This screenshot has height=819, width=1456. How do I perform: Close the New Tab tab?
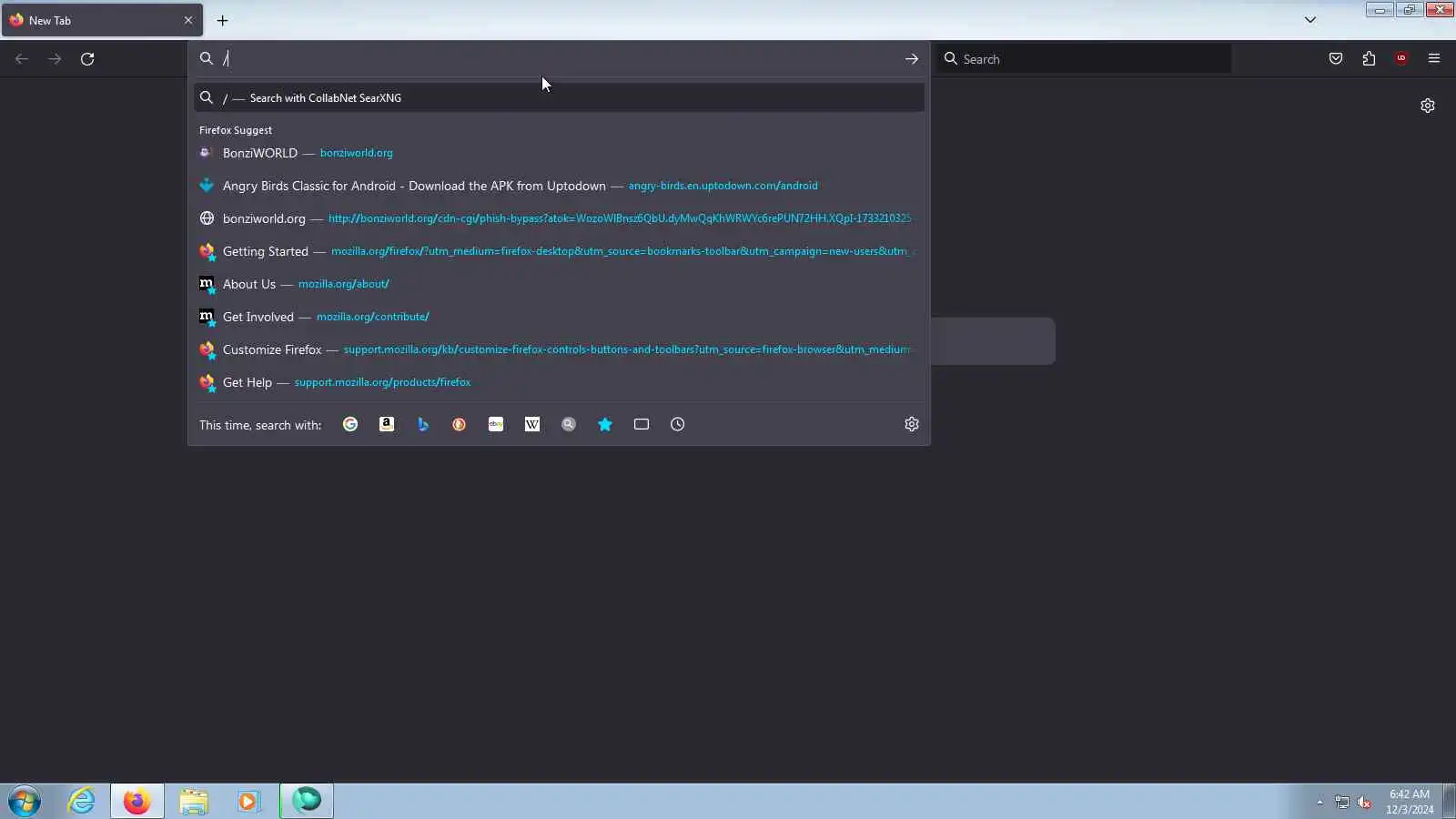coord(188,20)
